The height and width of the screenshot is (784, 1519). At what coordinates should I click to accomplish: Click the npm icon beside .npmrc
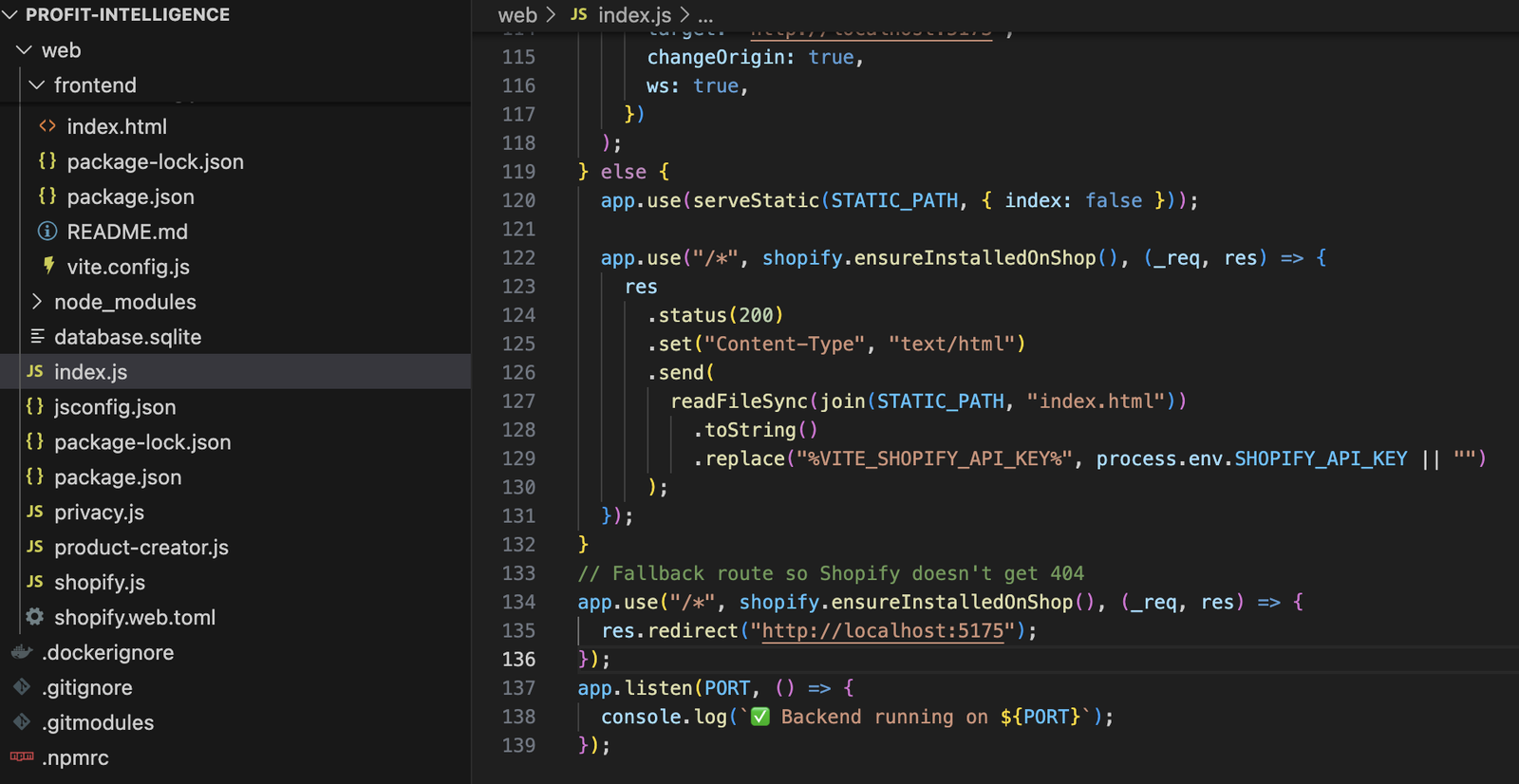coord(22,757)
